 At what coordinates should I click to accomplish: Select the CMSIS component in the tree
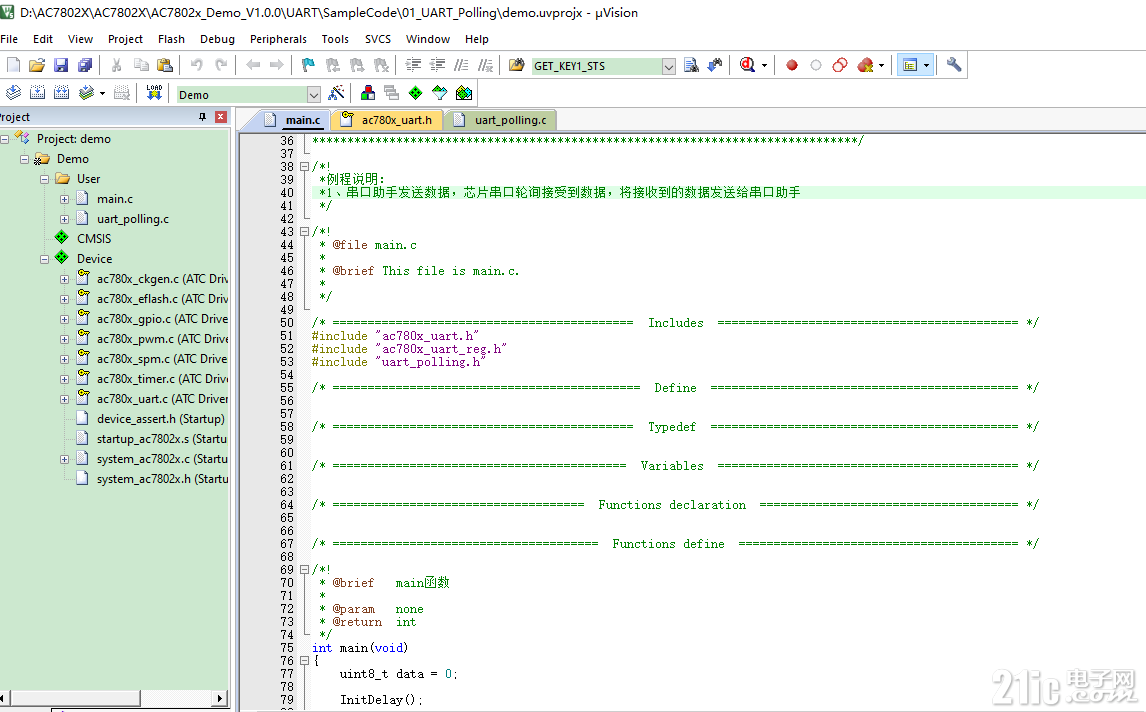point(94,239)
